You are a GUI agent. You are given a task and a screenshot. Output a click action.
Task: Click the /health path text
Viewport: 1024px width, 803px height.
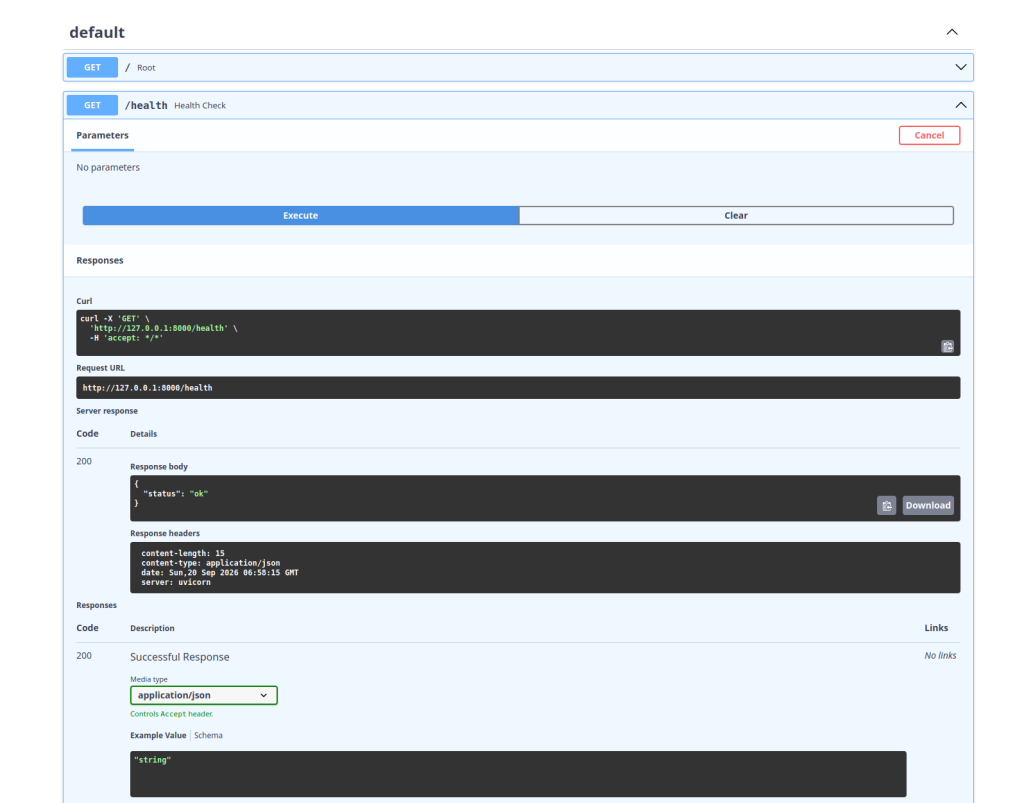pyautogui.click(x=146, y=105)
